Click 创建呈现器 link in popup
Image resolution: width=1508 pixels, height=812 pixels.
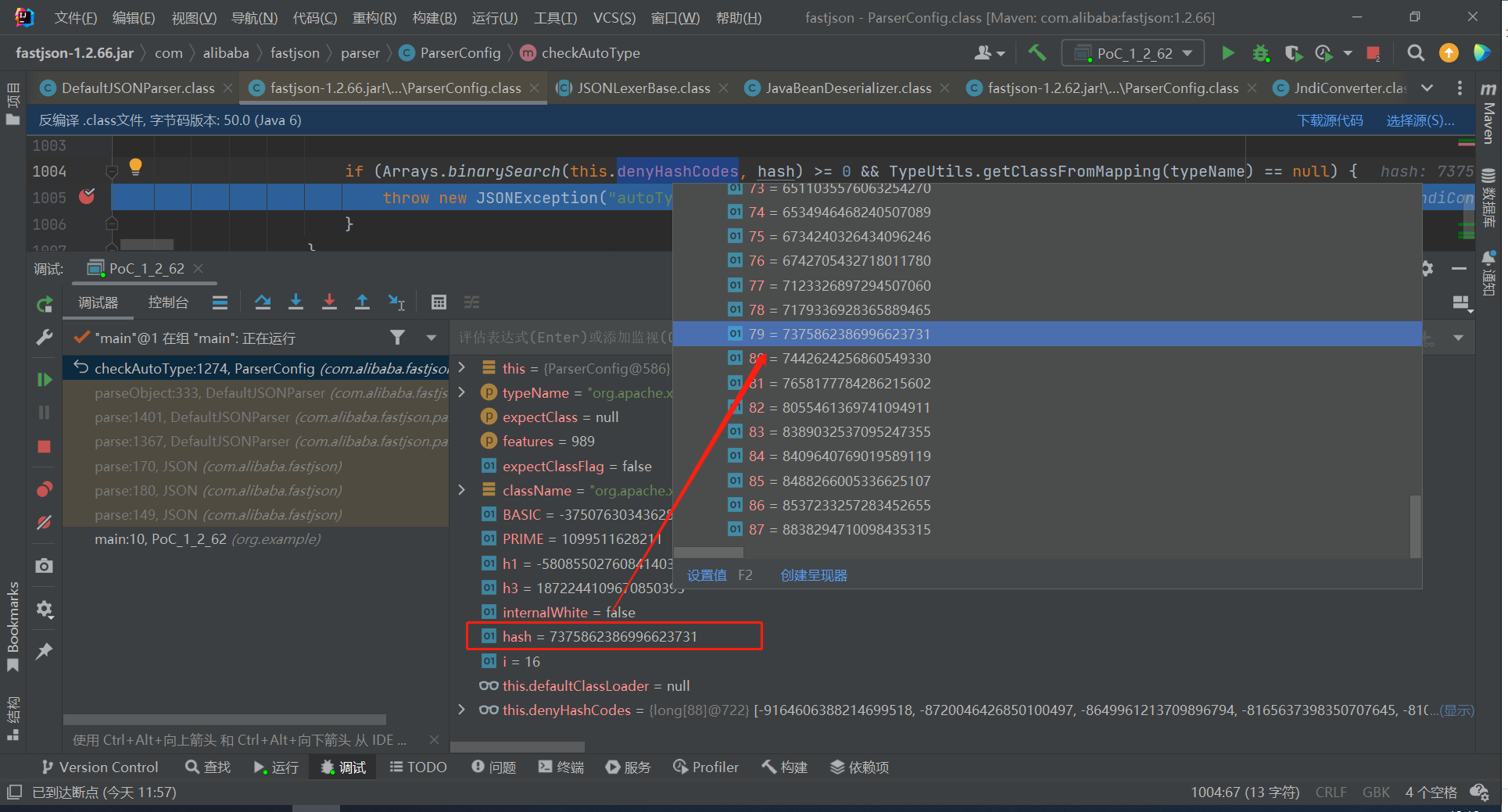click(x=814, y=575)
